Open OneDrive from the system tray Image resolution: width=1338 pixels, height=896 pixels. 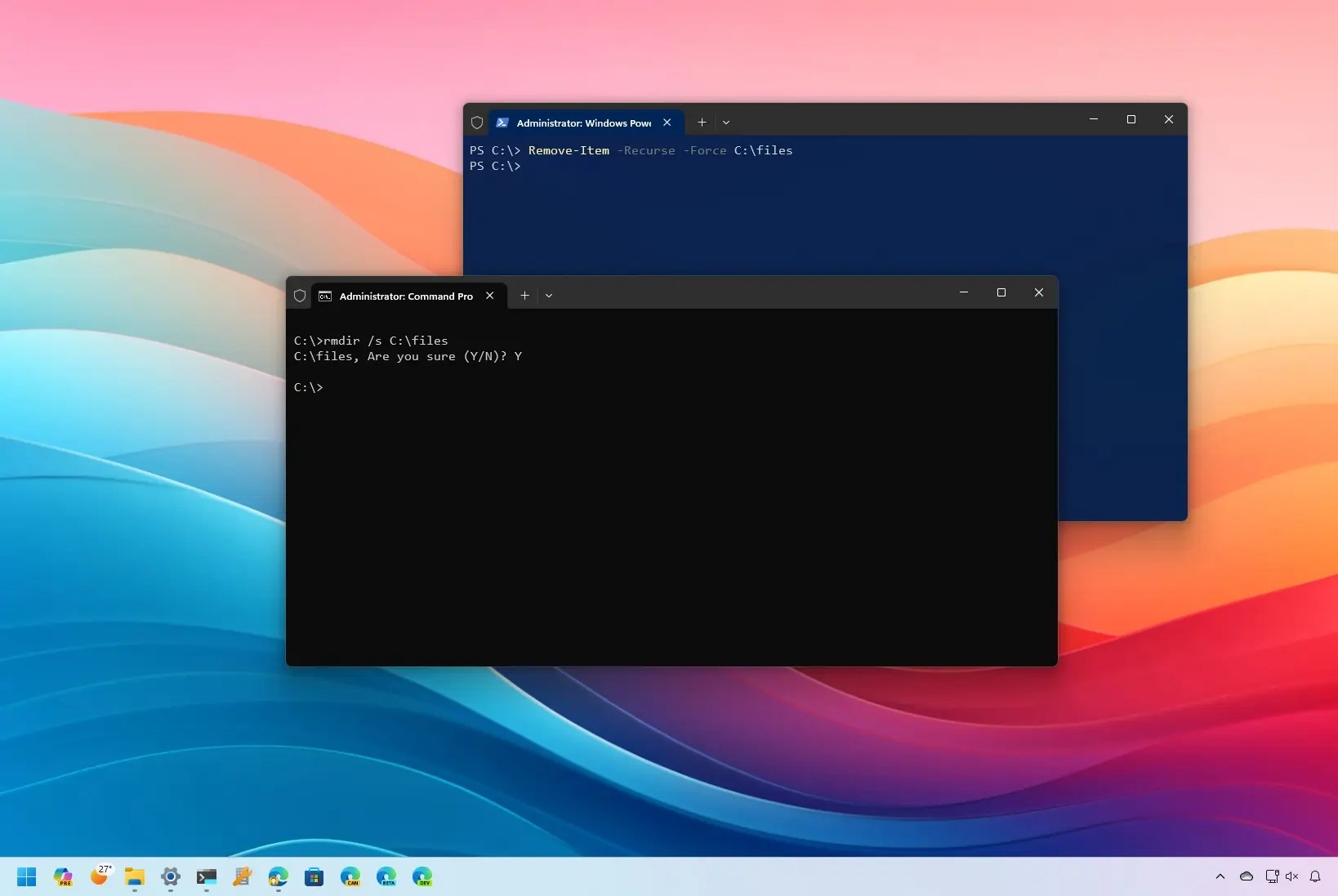[1247, 877]
